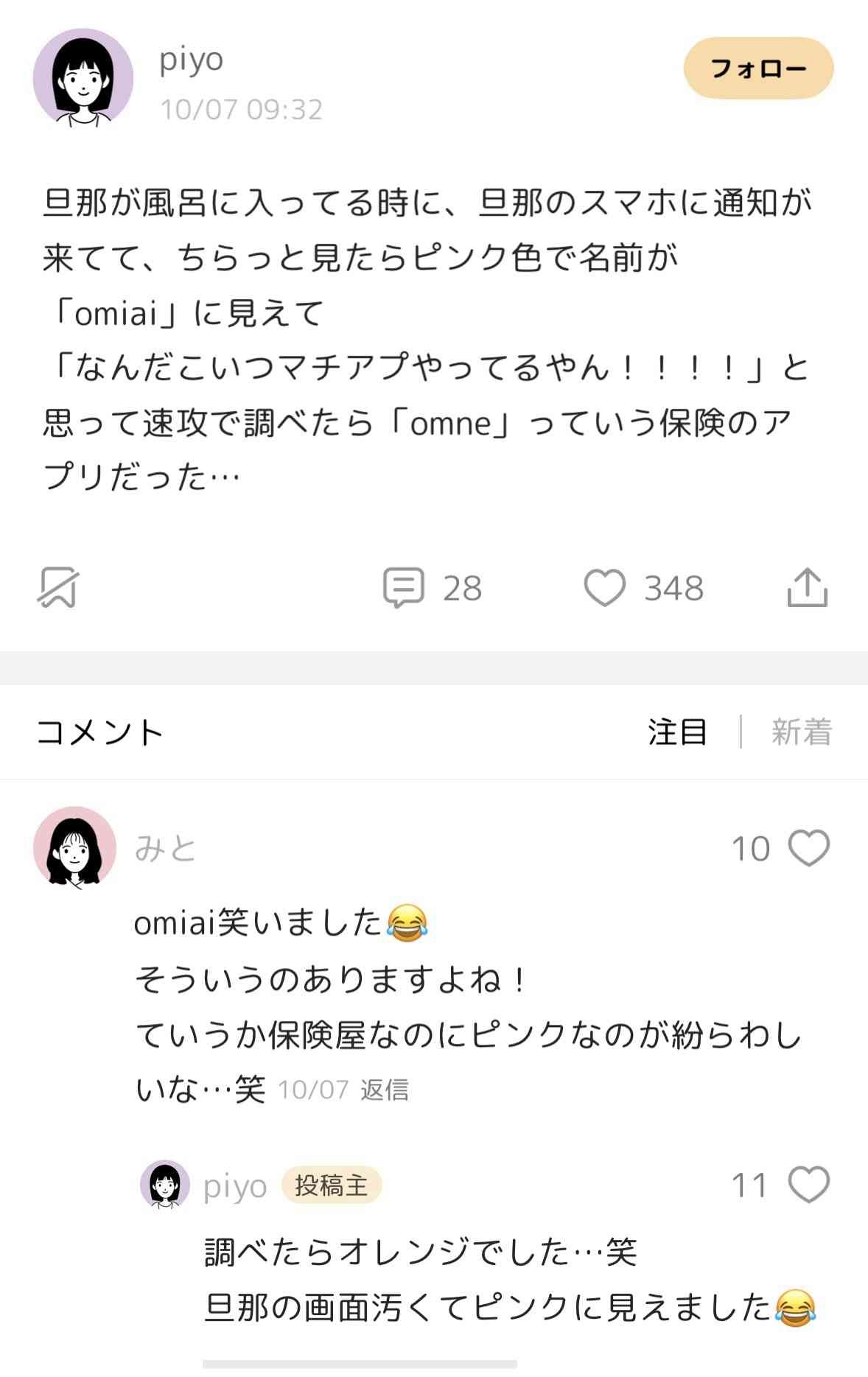Tap the share icon on the post
Image resolution: width=868 pixels, height=1377 pixels.
click(x=807, y=587)
